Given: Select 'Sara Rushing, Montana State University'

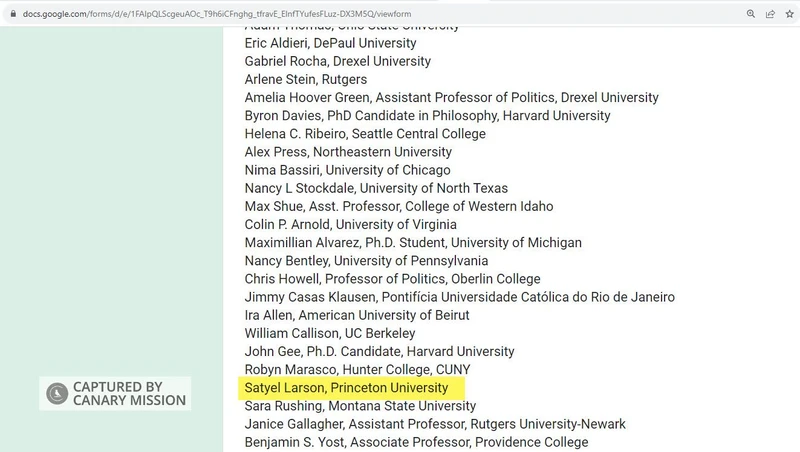Looking at the screenshot, I should [360, 406].
